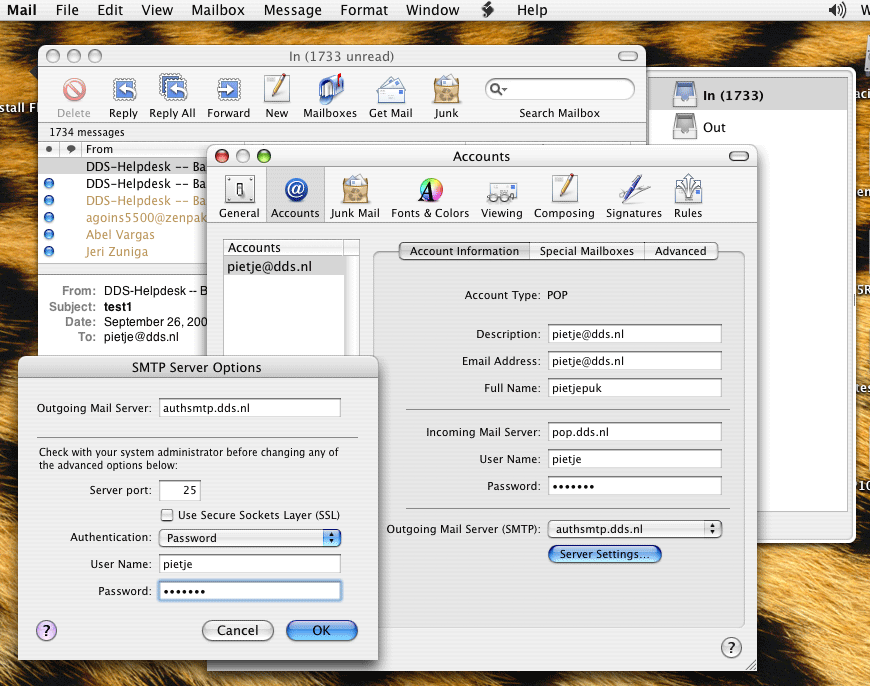Select the Accounts preferences icon
Viewport: 870px width, 686px height.
coord(295,189)
